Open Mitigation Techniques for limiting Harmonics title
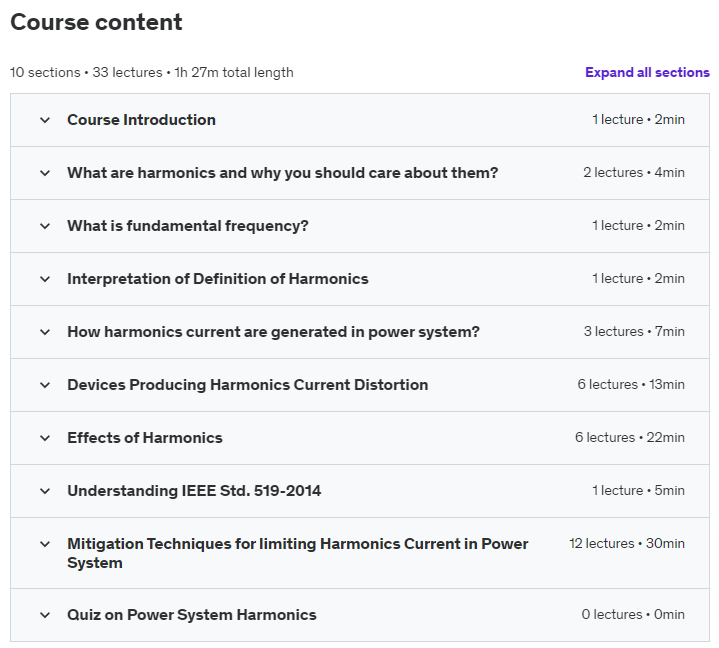Screen dimensions: 719x648 pos(298,553)
